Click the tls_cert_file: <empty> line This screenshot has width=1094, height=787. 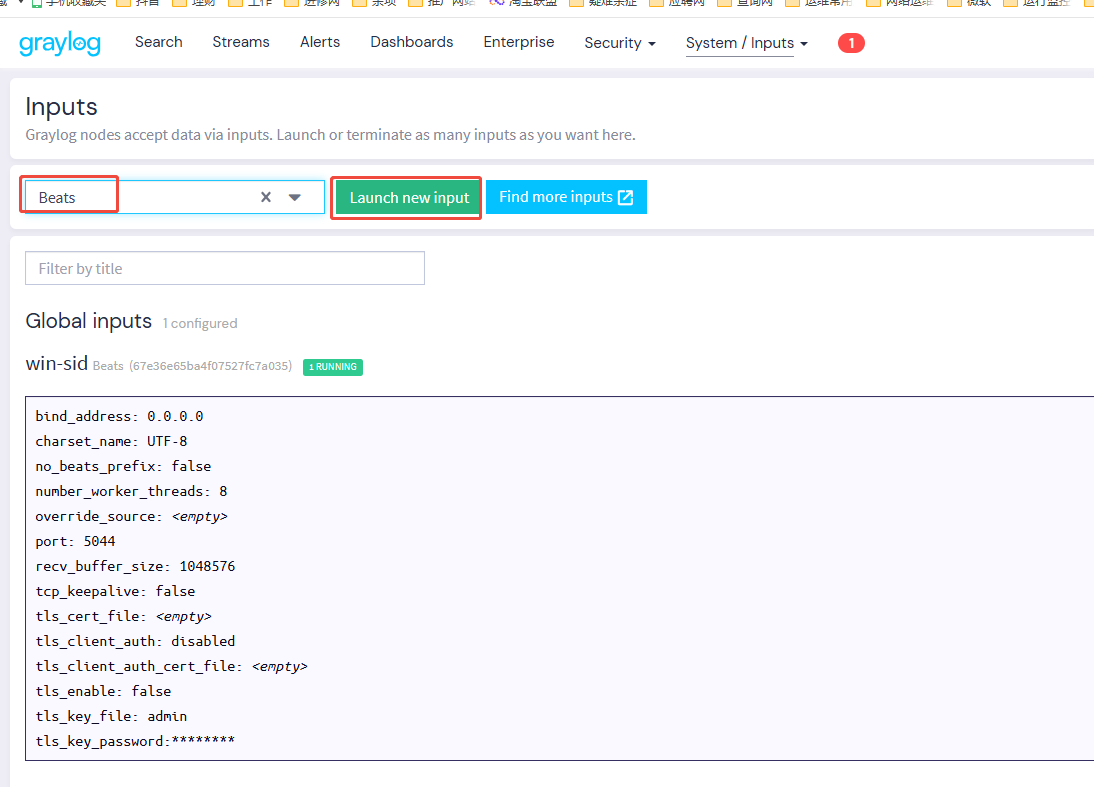(x=123, y=617)
